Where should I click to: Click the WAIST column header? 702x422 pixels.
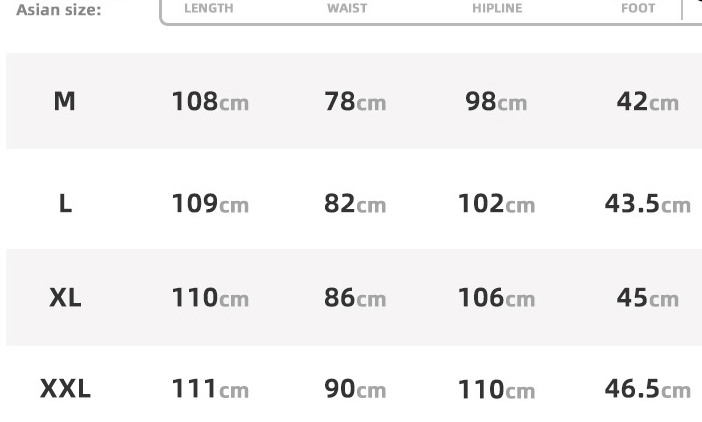(x=347, y=8)
